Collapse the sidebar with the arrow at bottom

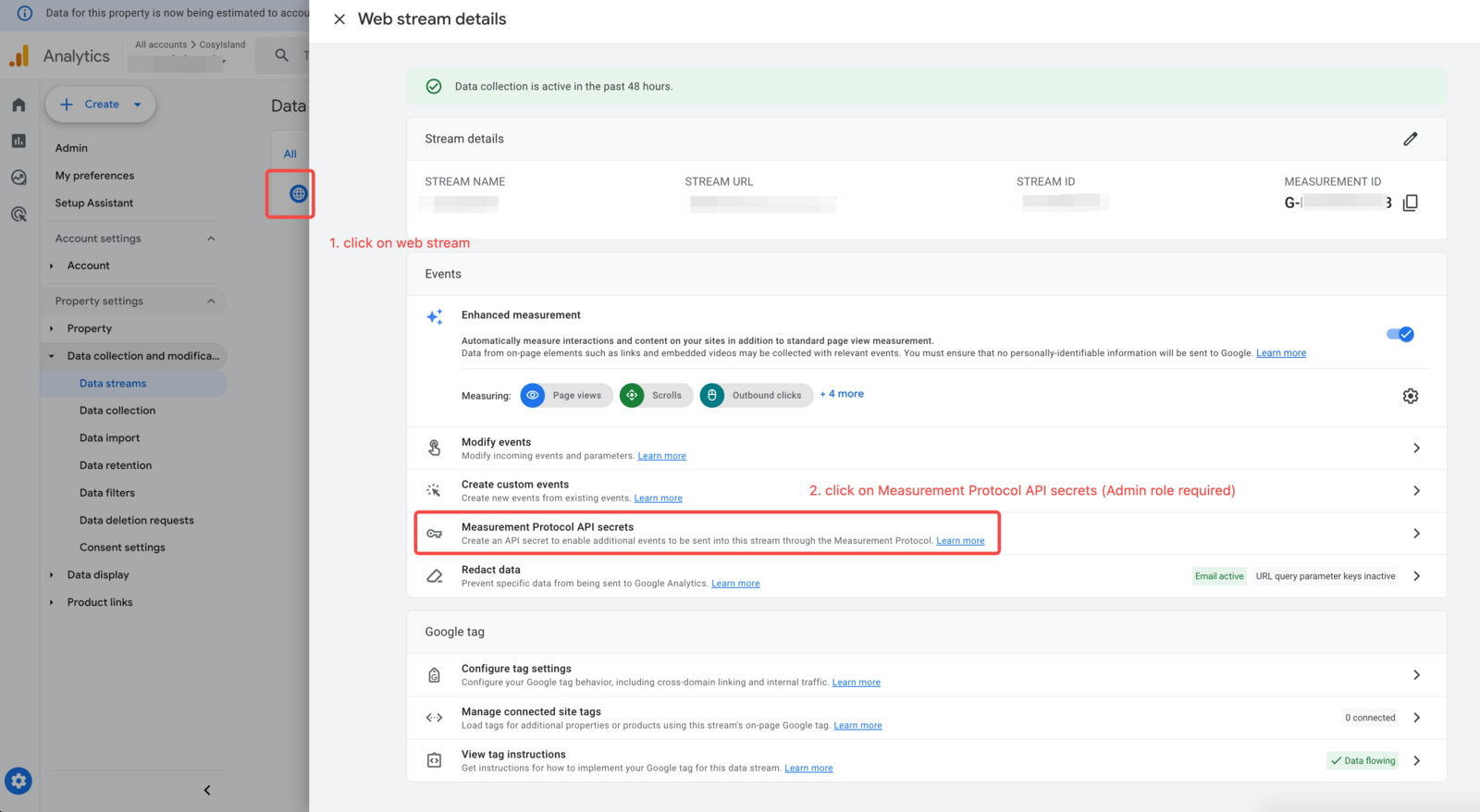[207, 790]
